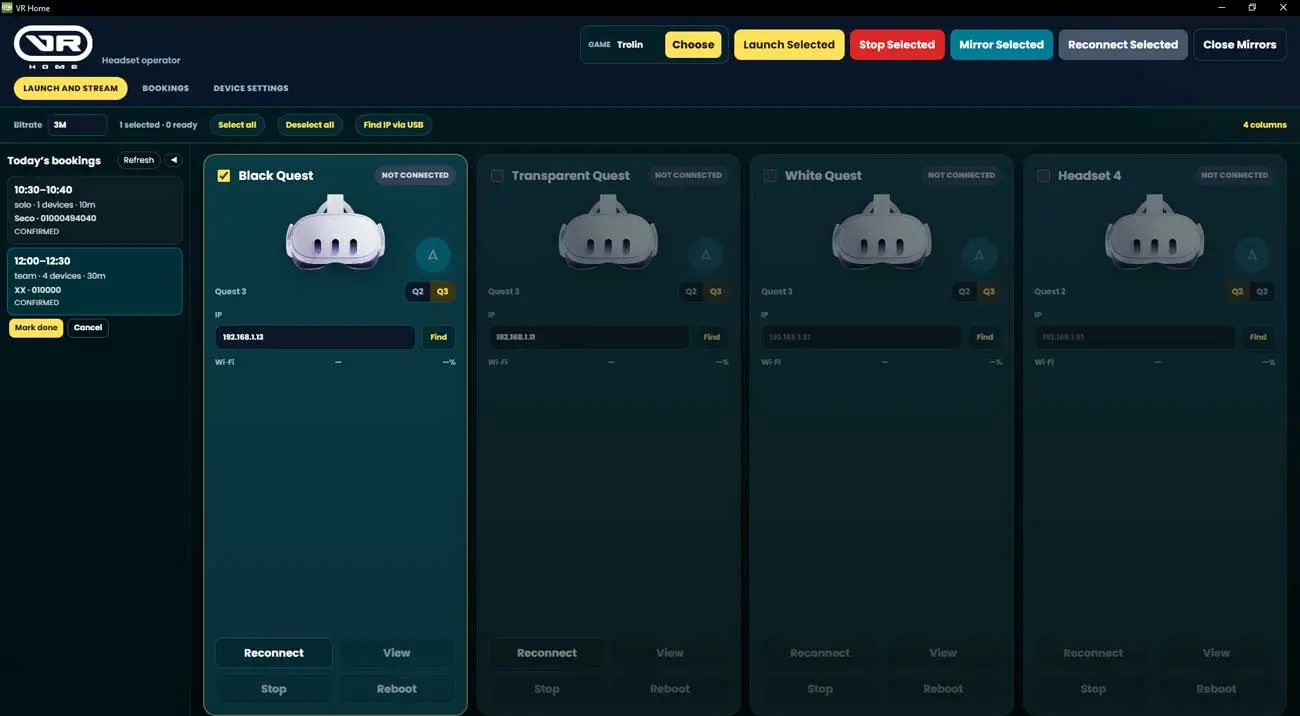Screen dimensions: 1300x716
Task: Check the White Quest checkbox
Action: (770, 175)
